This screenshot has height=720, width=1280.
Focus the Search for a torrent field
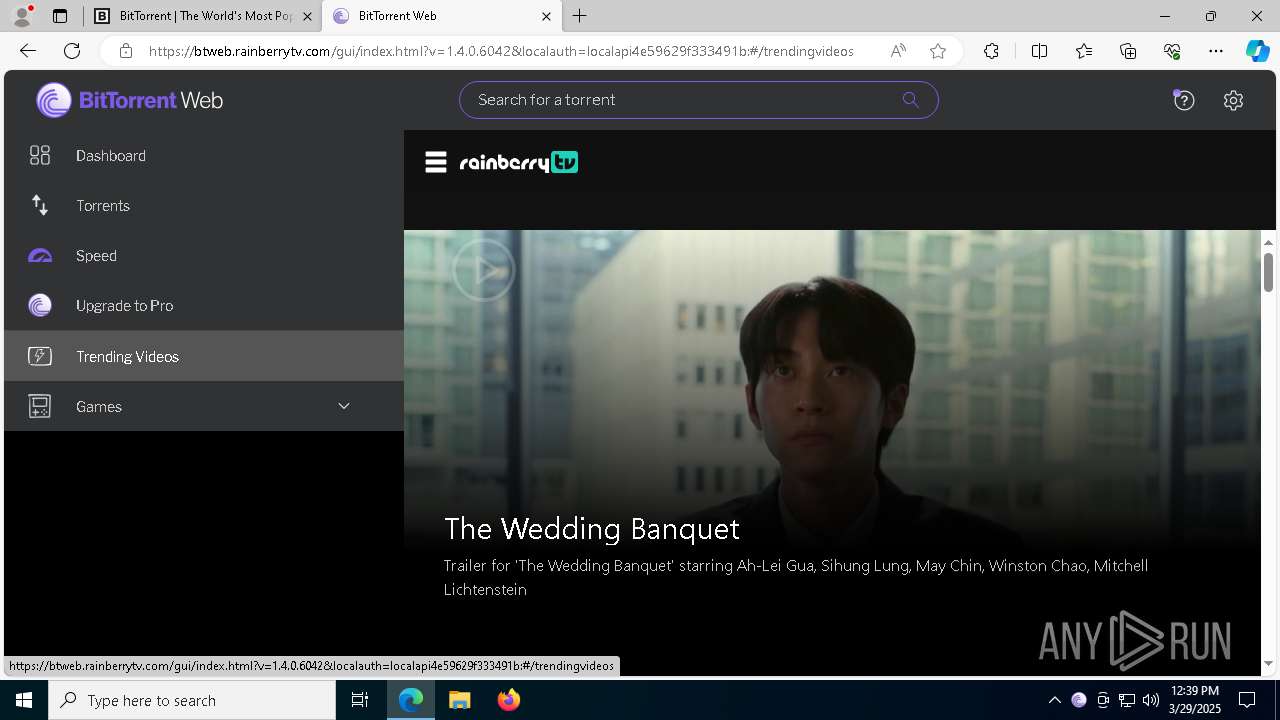point(698,100)
